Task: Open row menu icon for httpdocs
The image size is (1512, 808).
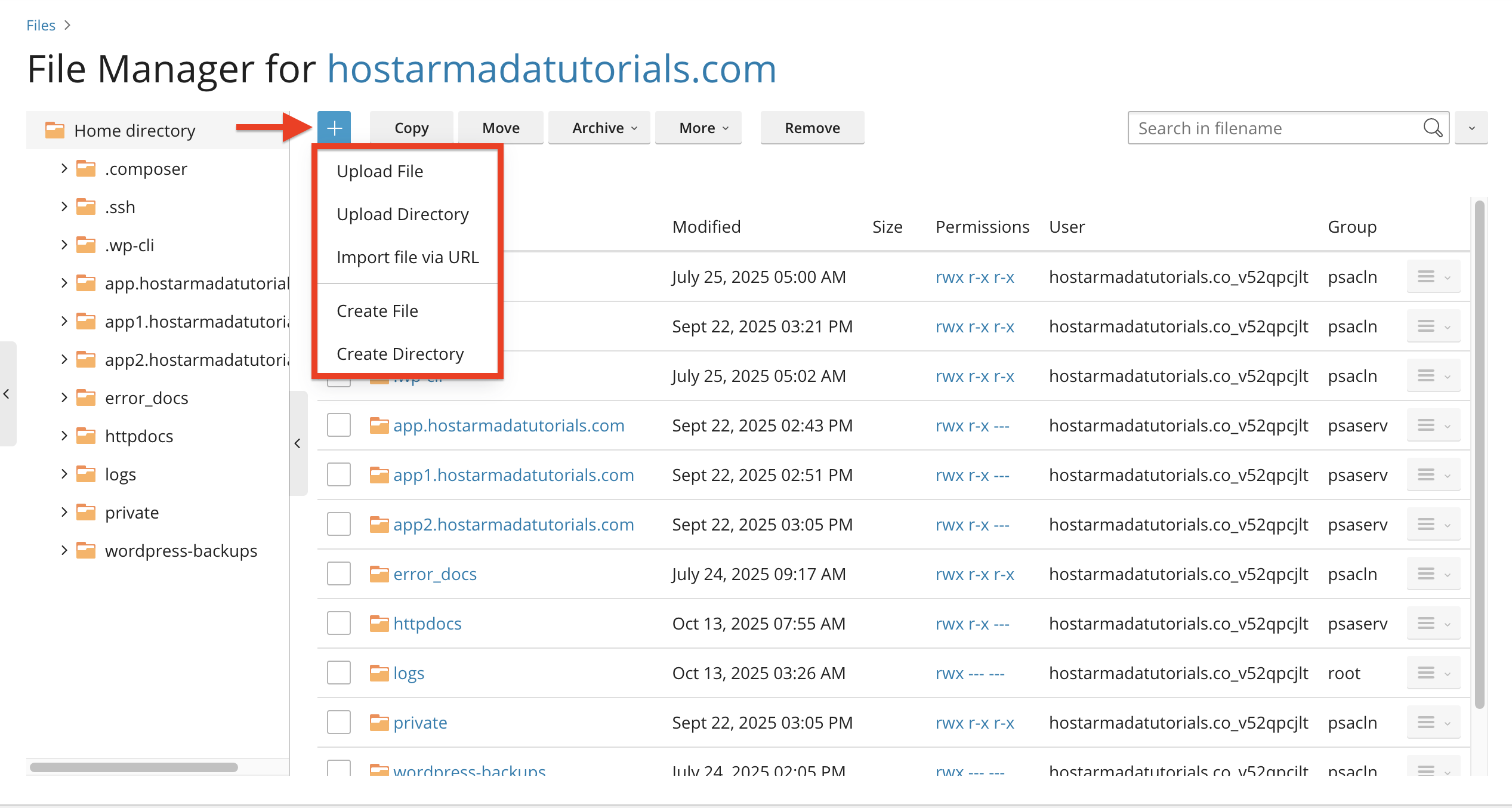Action: pyautogui.click(x=1433, y=624)
